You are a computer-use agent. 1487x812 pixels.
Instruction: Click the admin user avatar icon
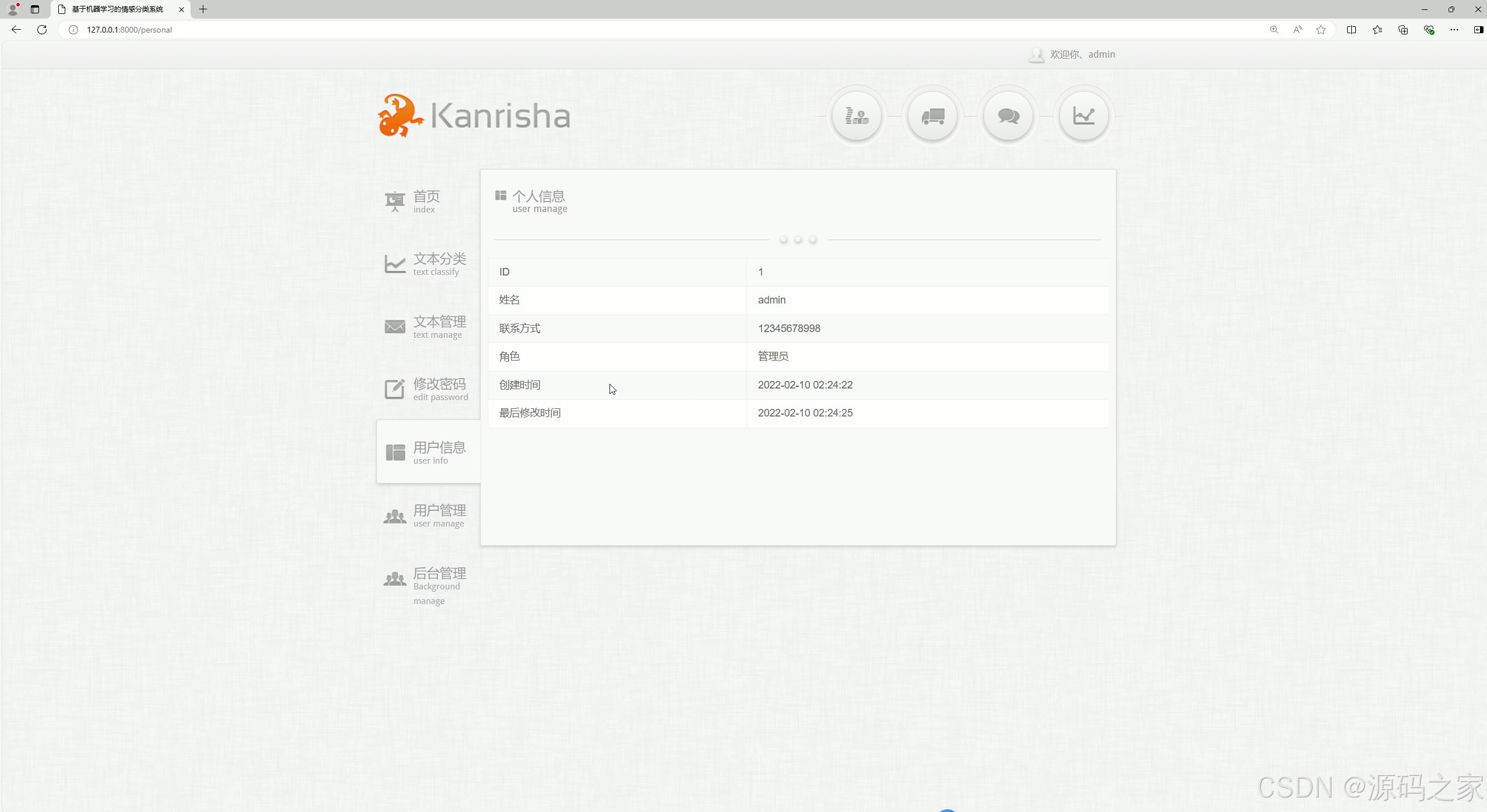[x=1036, y=55]
